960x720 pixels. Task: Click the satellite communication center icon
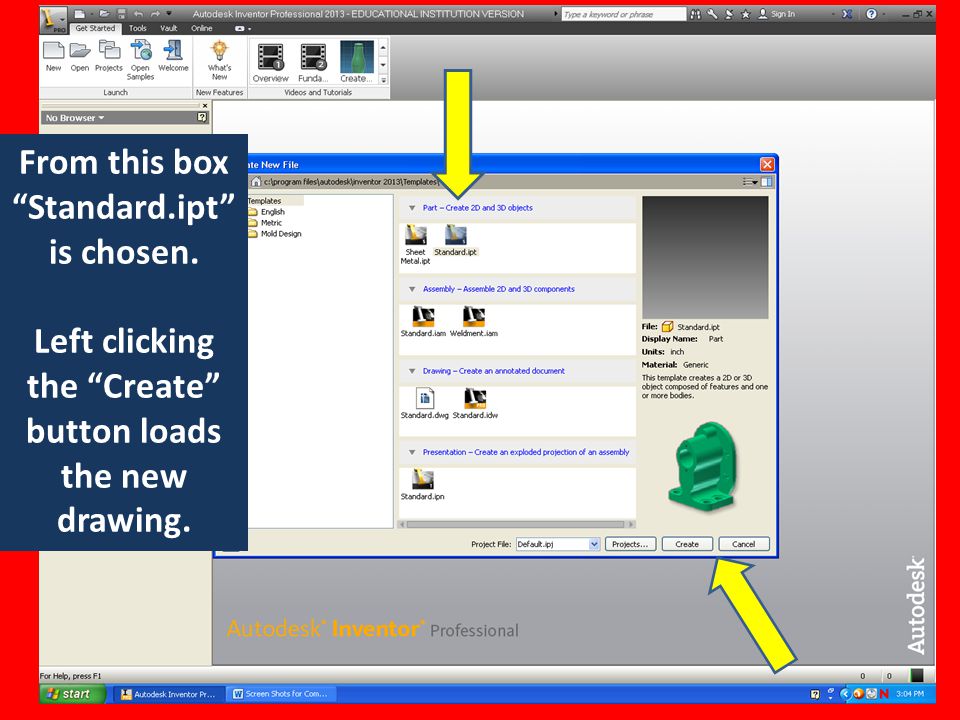pos(729,14)
